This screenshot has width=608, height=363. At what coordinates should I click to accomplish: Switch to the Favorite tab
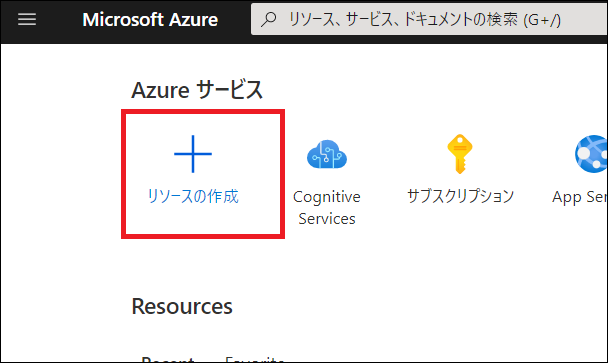255,359
